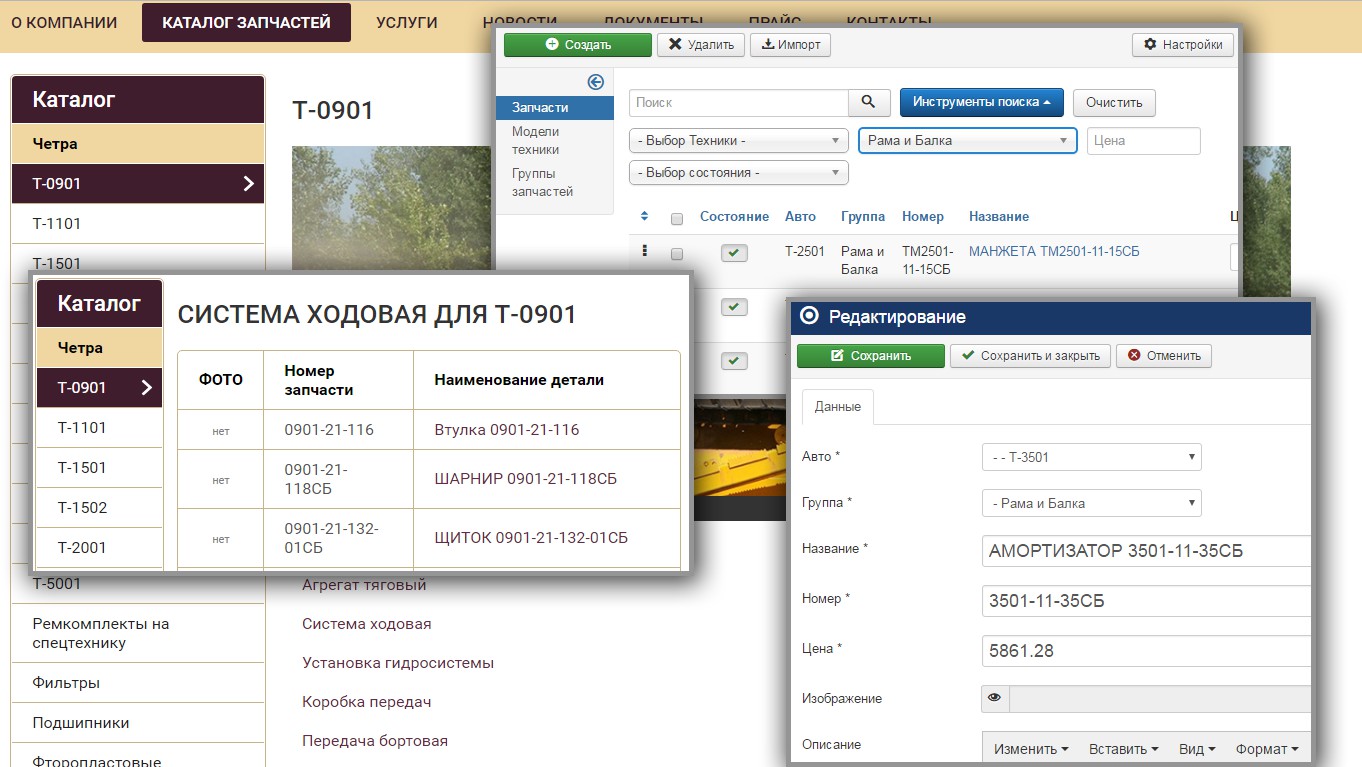This screenshot has width=1362, height=767.
Task: Tick the select-all checkbox in the table header
Action: tap(677, 218)
